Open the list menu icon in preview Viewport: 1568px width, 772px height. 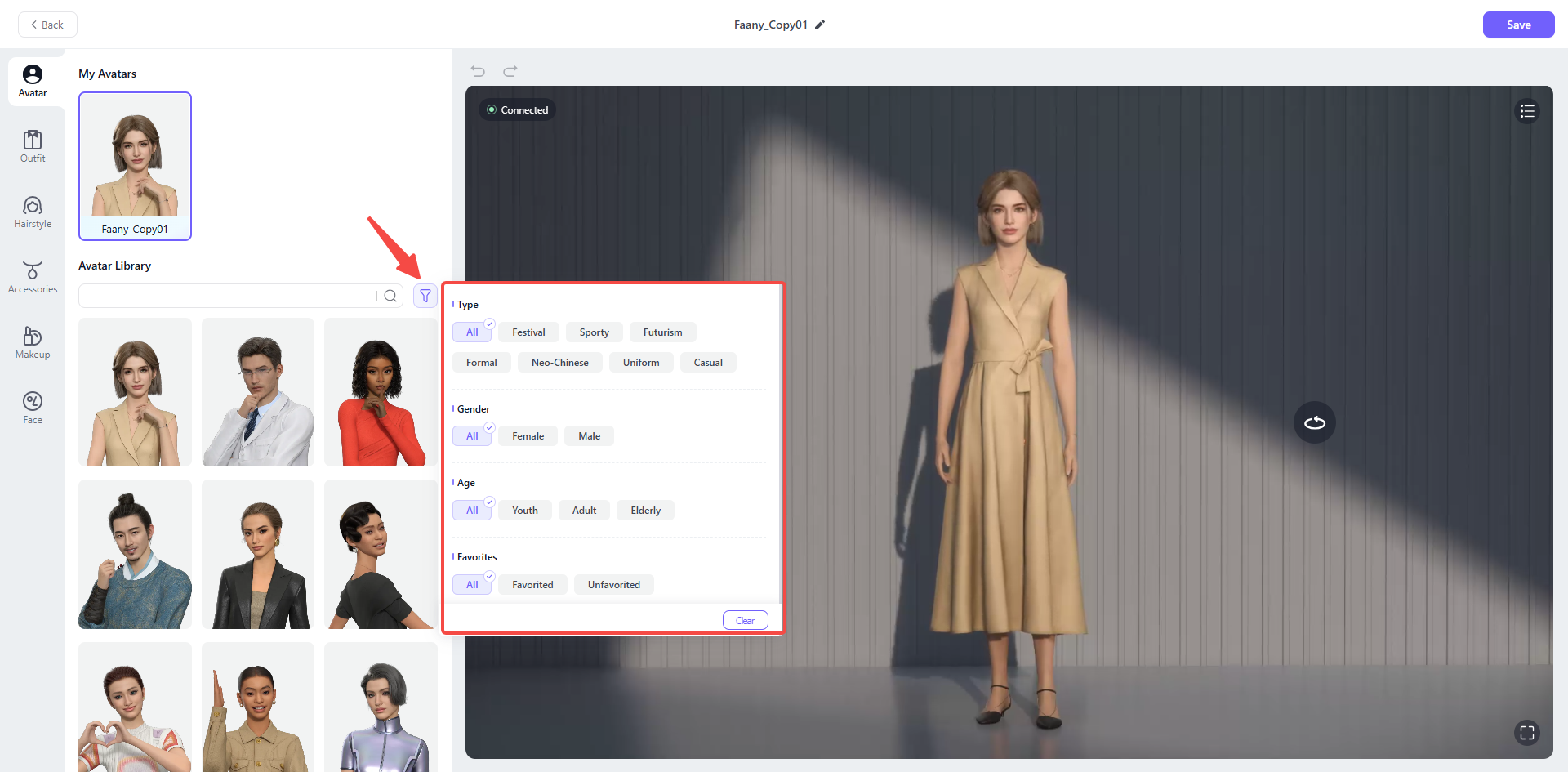(x=1527, y=111)
